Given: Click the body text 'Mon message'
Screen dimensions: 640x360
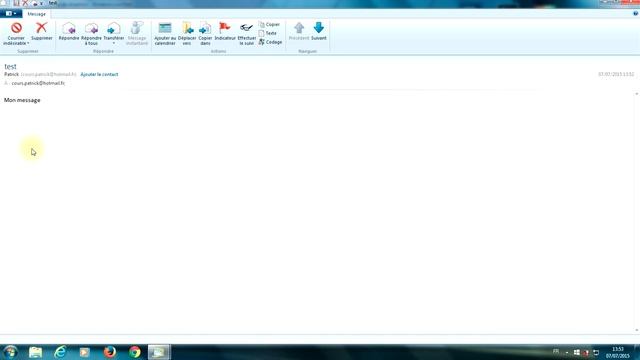Looking at the screenshot, I should 22,100.
